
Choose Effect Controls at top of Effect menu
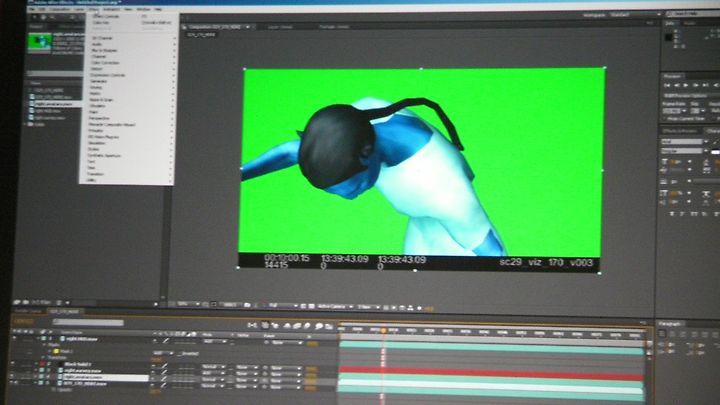[107, 16]
